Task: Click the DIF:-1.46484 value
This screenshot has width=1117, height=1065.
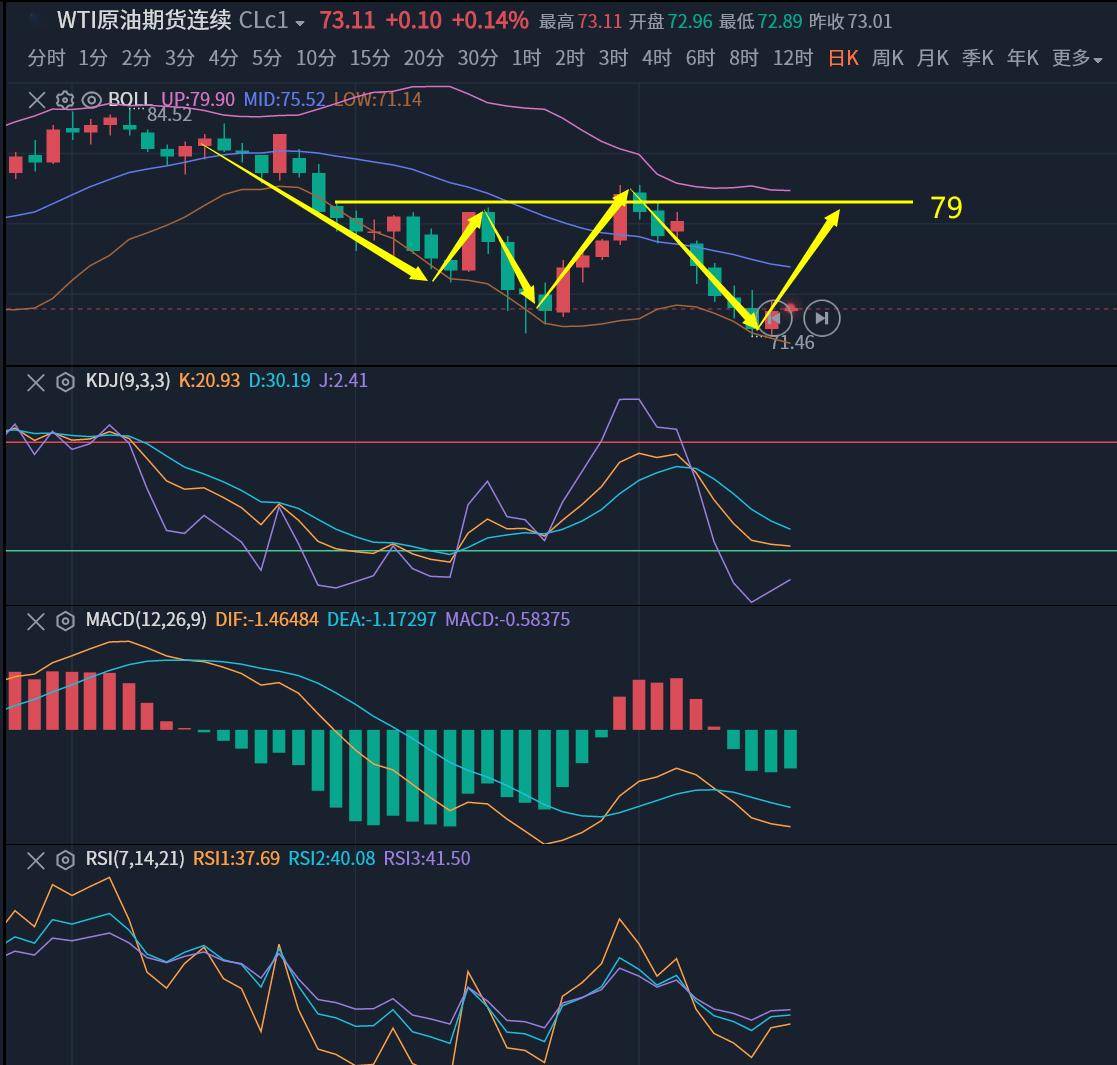Action: (267, 620)
